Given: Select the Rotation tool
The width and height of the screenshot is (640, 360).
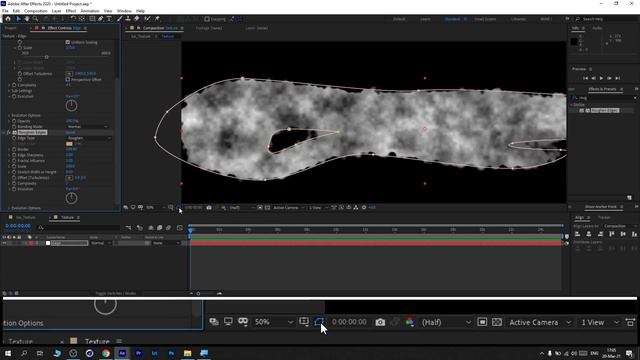Looking at the screenshot, I should [73, 19].
